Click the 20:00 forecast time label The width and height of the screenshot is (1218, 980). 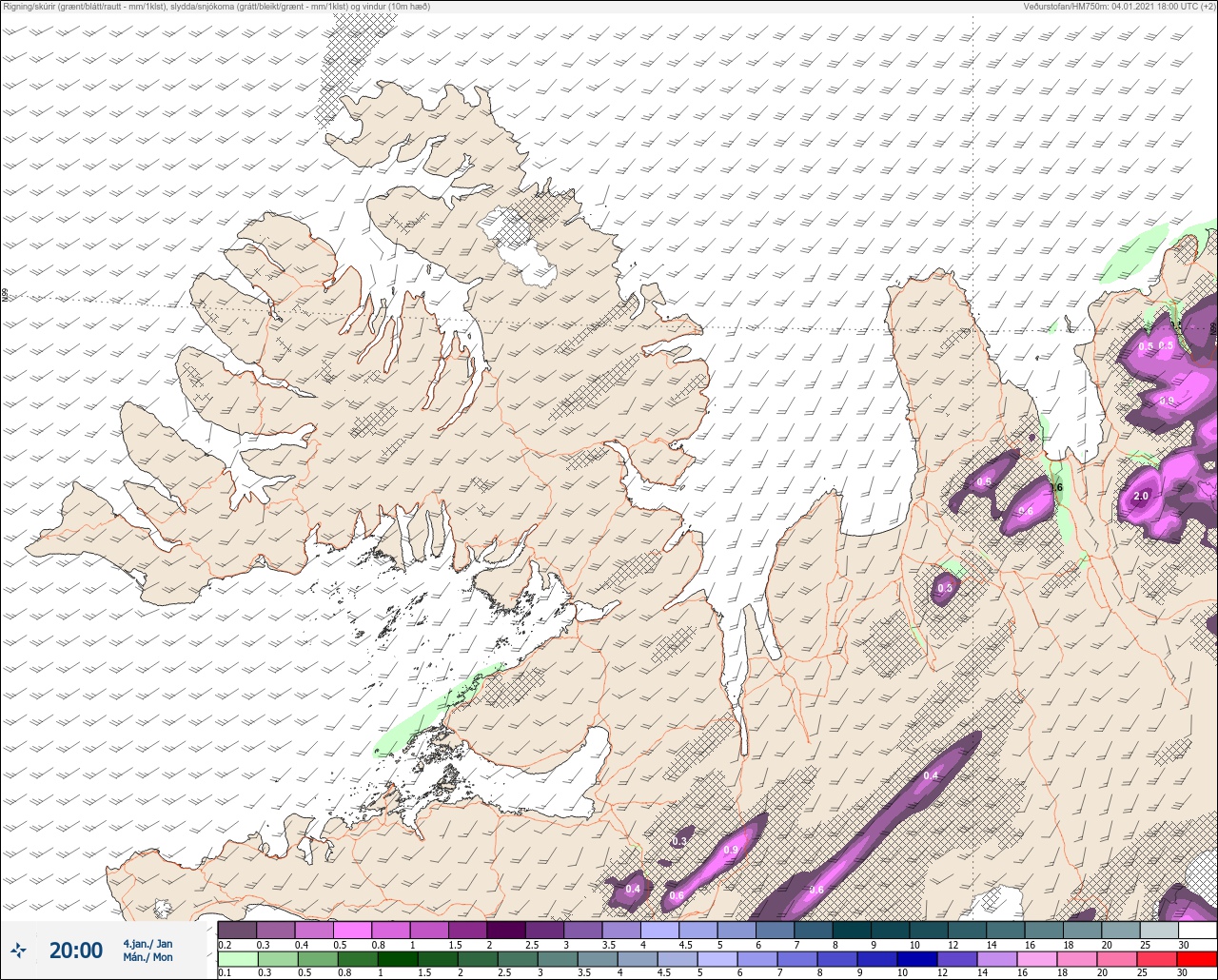click(76, 950)
